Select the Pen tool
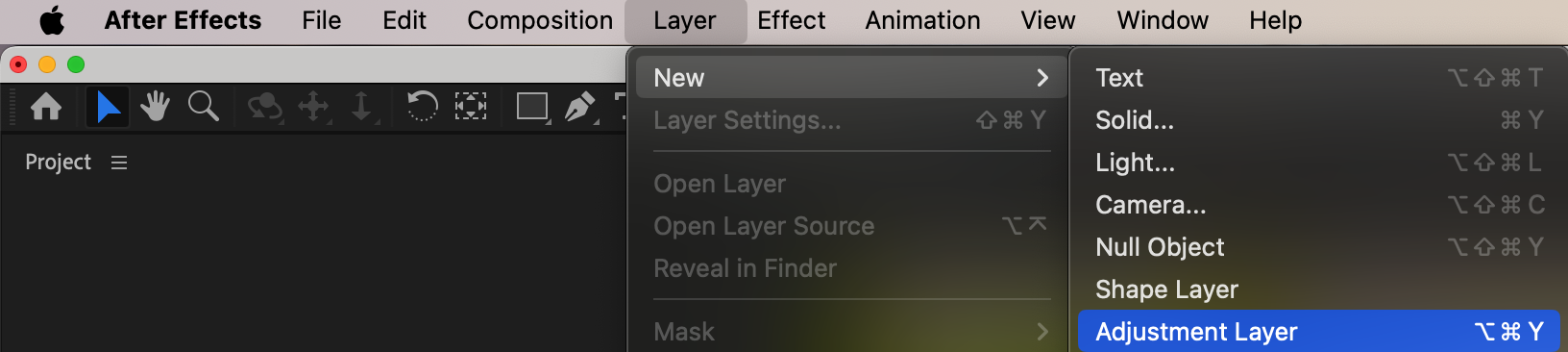1568x352 pixels. click(580, 106)
